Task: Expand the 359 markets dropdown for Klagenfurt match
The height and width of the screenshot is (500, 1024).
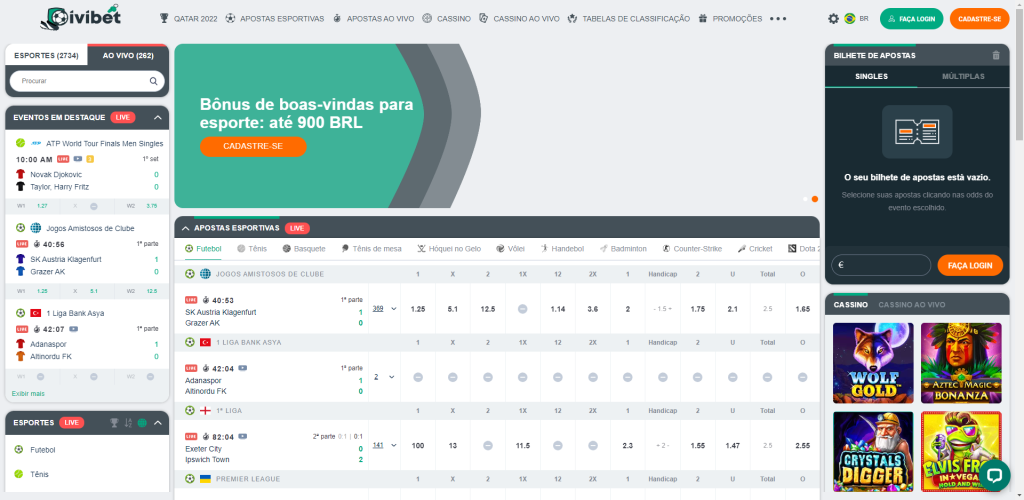Action: pos(384,309)
